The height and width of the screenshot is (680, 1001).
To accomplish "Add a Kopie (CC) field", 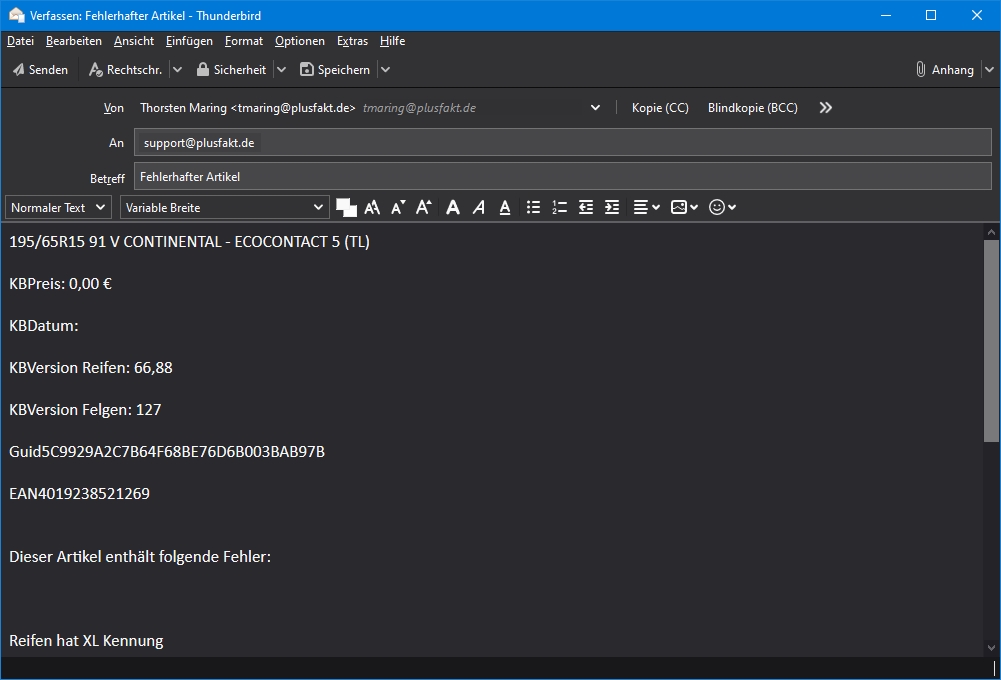I will 660,108.
